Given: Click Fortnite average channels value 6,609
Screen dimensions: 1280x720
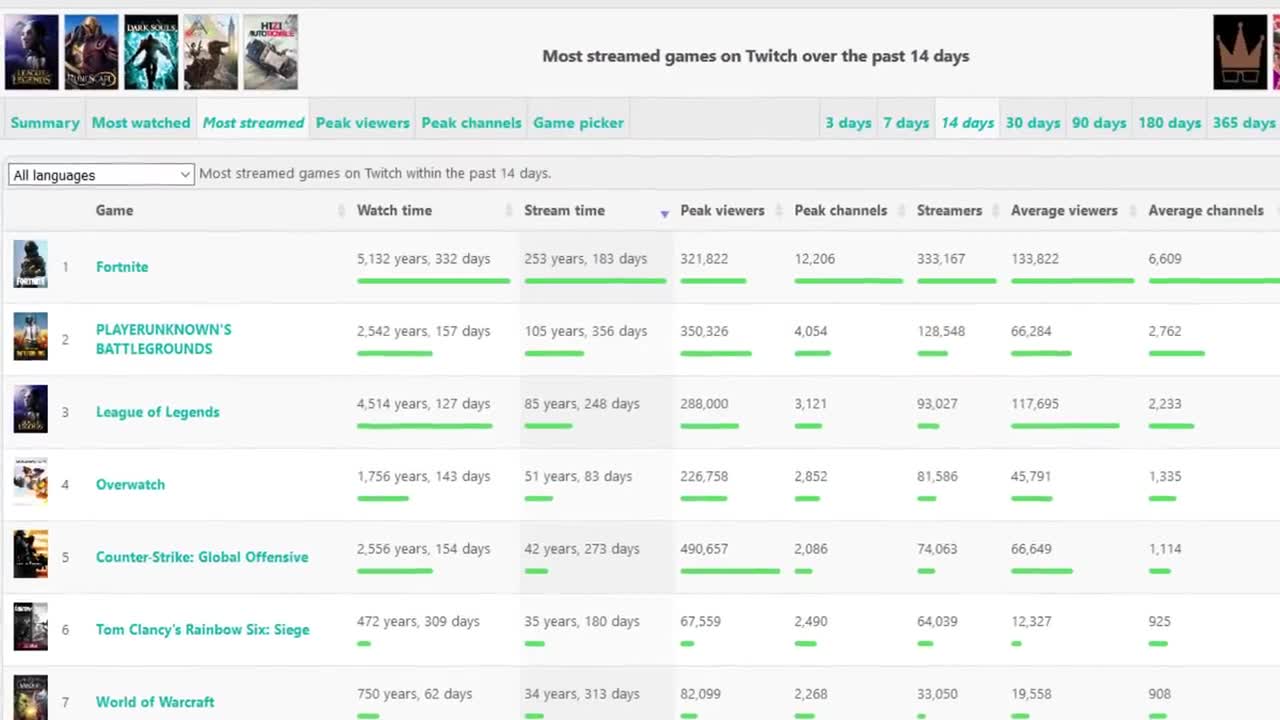Looking at the screenshot, I should click(1165, 258).
